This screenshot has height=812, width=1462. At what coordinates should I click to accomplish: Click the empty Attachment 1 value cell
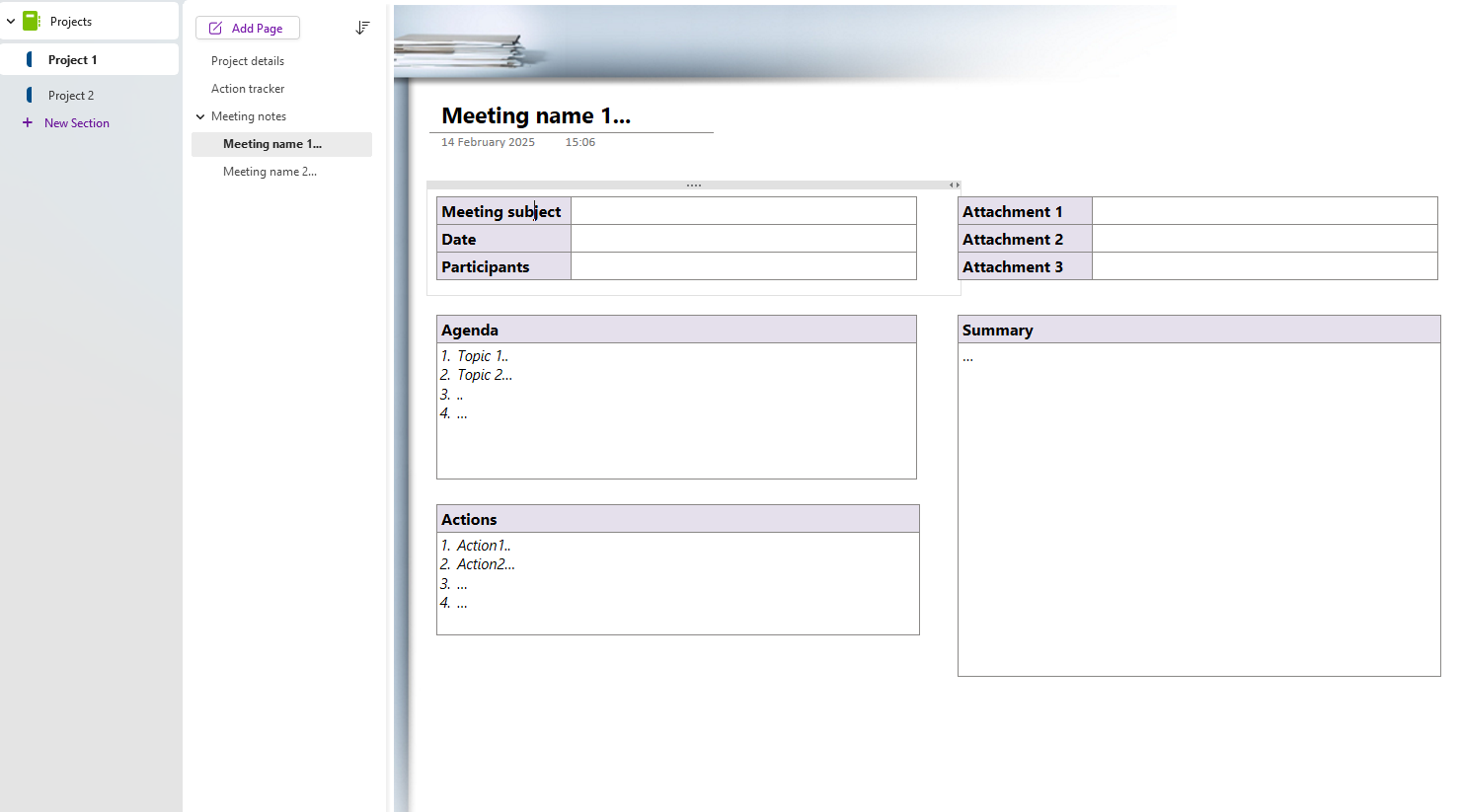(x=1264, y=211)
